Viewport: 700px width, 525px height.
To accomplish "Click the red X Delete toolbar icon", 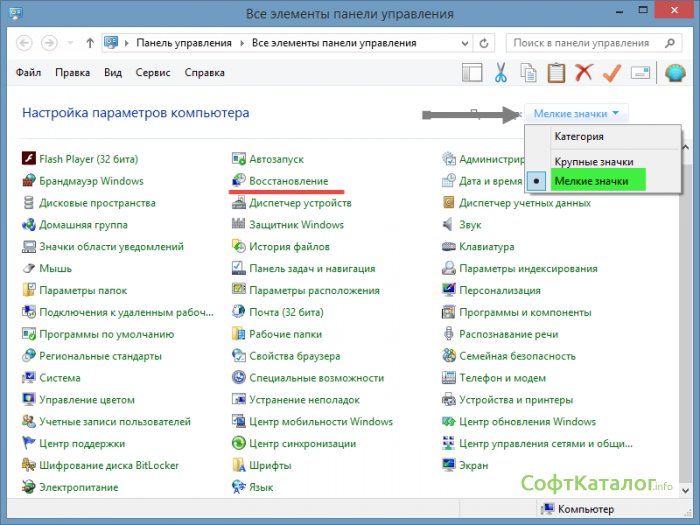I will coord(584,73).
